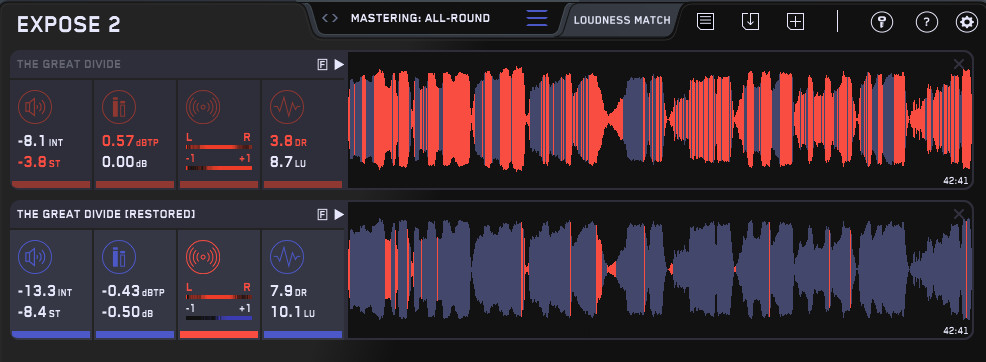This screenshot has height=362, width=986.
Task: Click the Mastering: All-Round preset name
Action: [x=420, y=18]
